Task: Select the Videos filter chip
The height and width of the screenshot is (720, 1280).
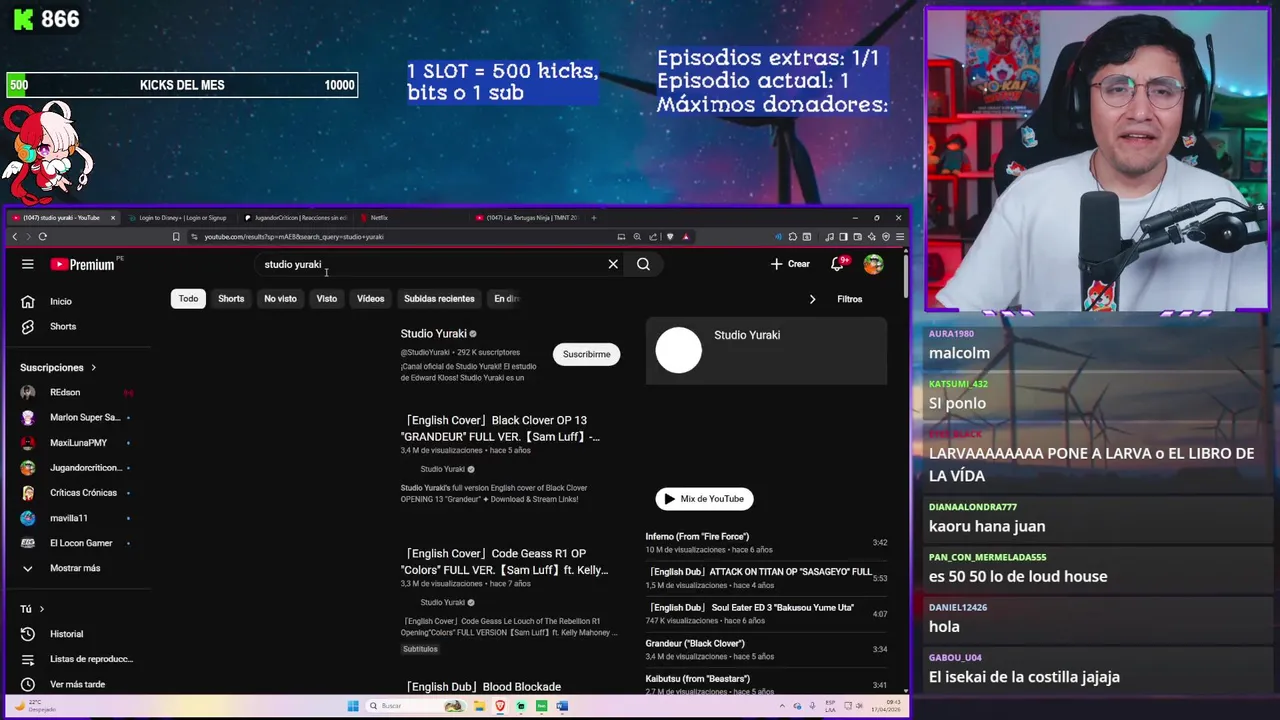Action: (371, 298)
